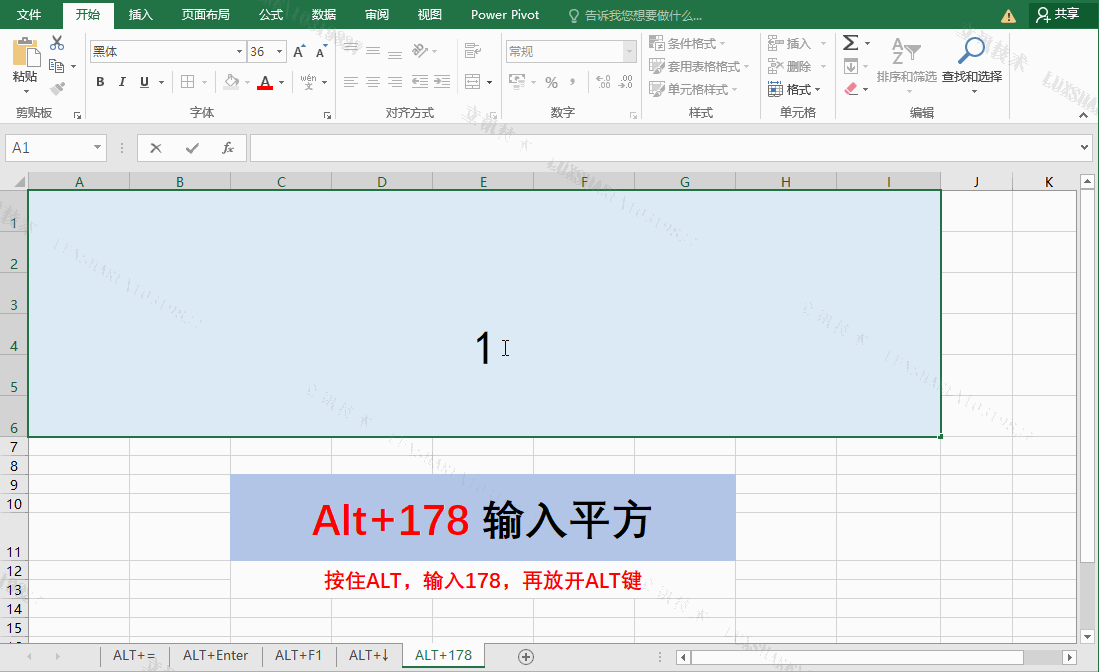Screen dimensions: 1099x672
Task: Apply italic formatting to selected text
Action: coord(121,81)
